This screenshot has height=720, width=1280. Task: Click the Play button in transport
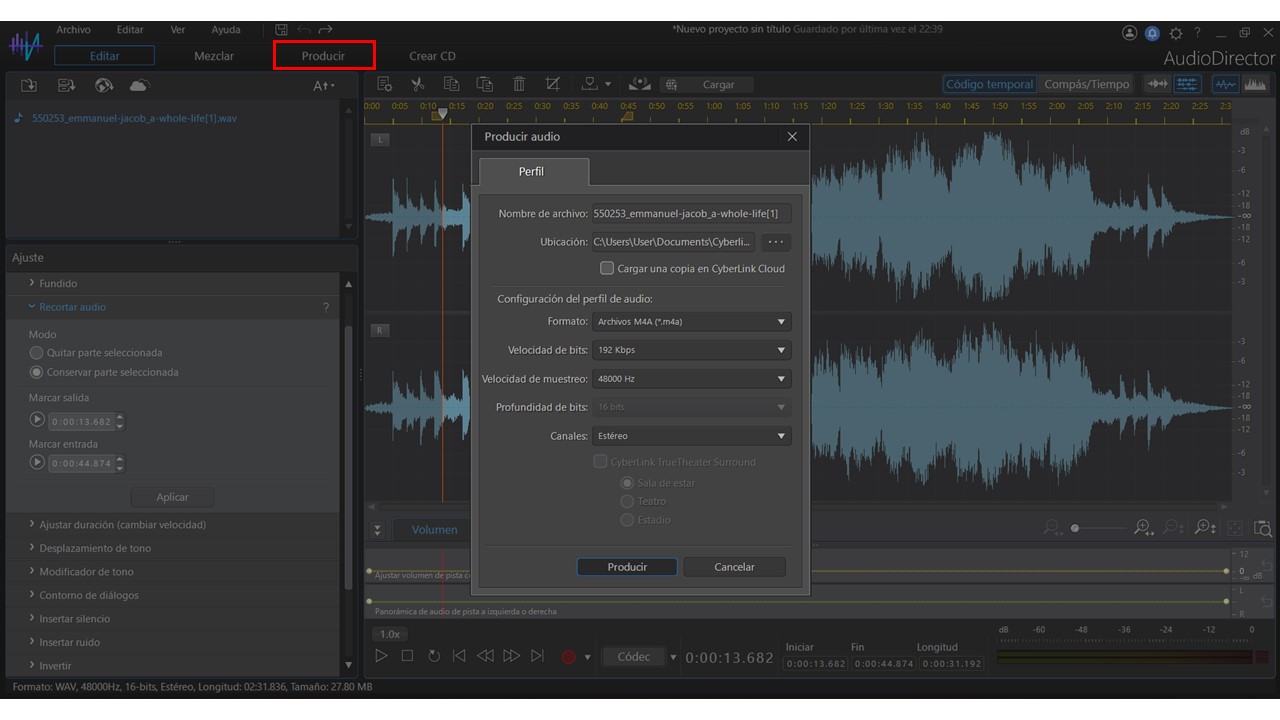coord(381,656)
